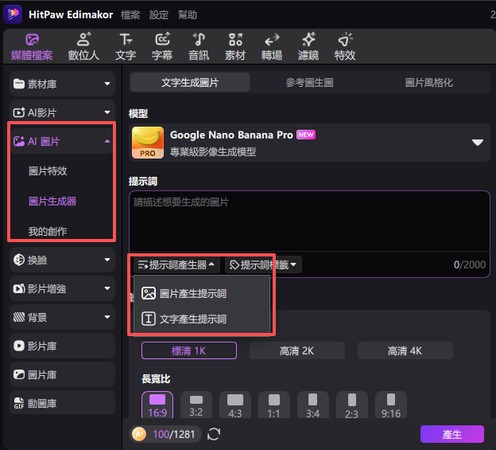Open the 圖片庫 image library

[x=62, y=374]
